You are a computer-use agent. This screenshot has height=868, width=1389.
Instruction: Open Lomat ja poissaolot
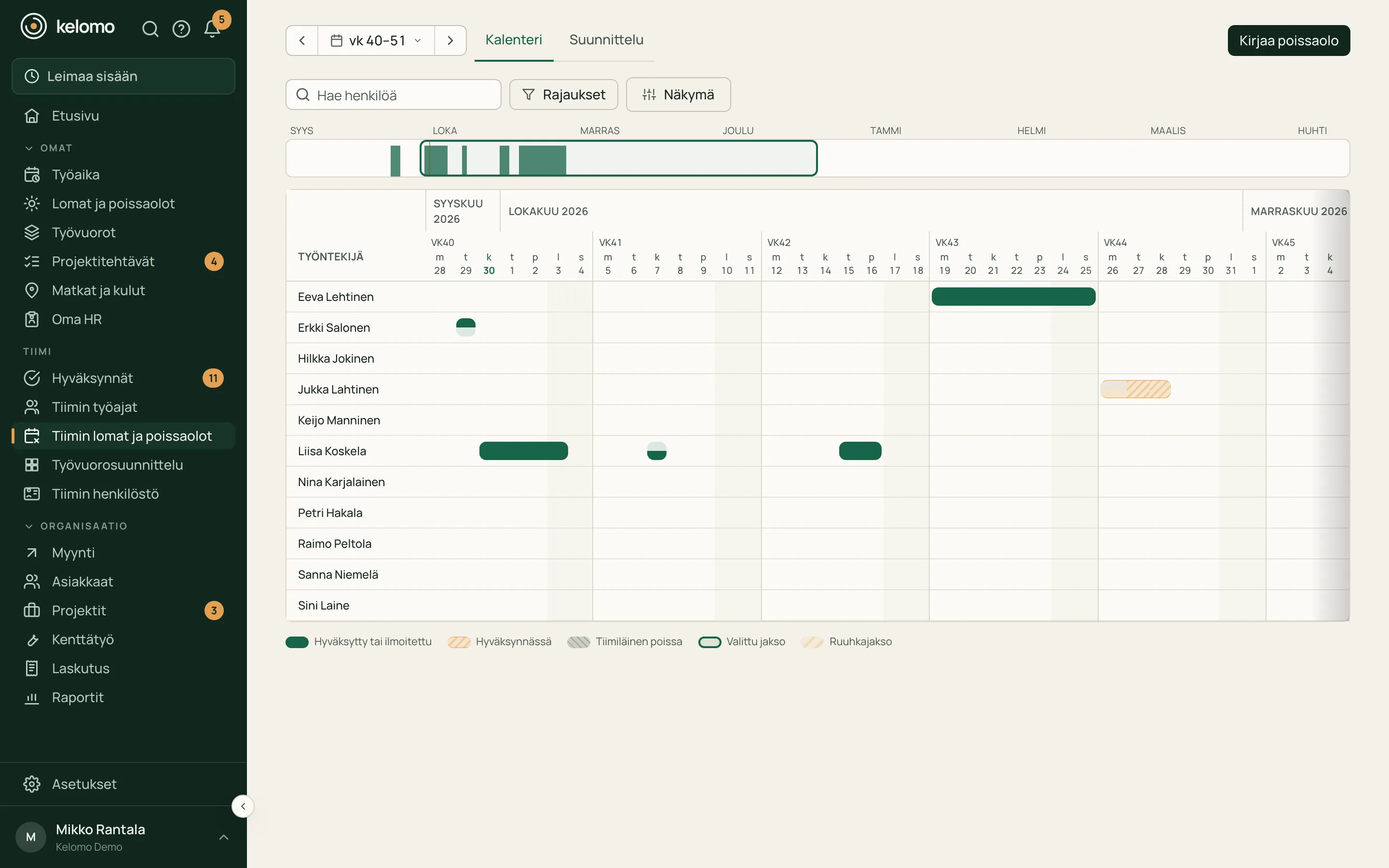[123, 204]
